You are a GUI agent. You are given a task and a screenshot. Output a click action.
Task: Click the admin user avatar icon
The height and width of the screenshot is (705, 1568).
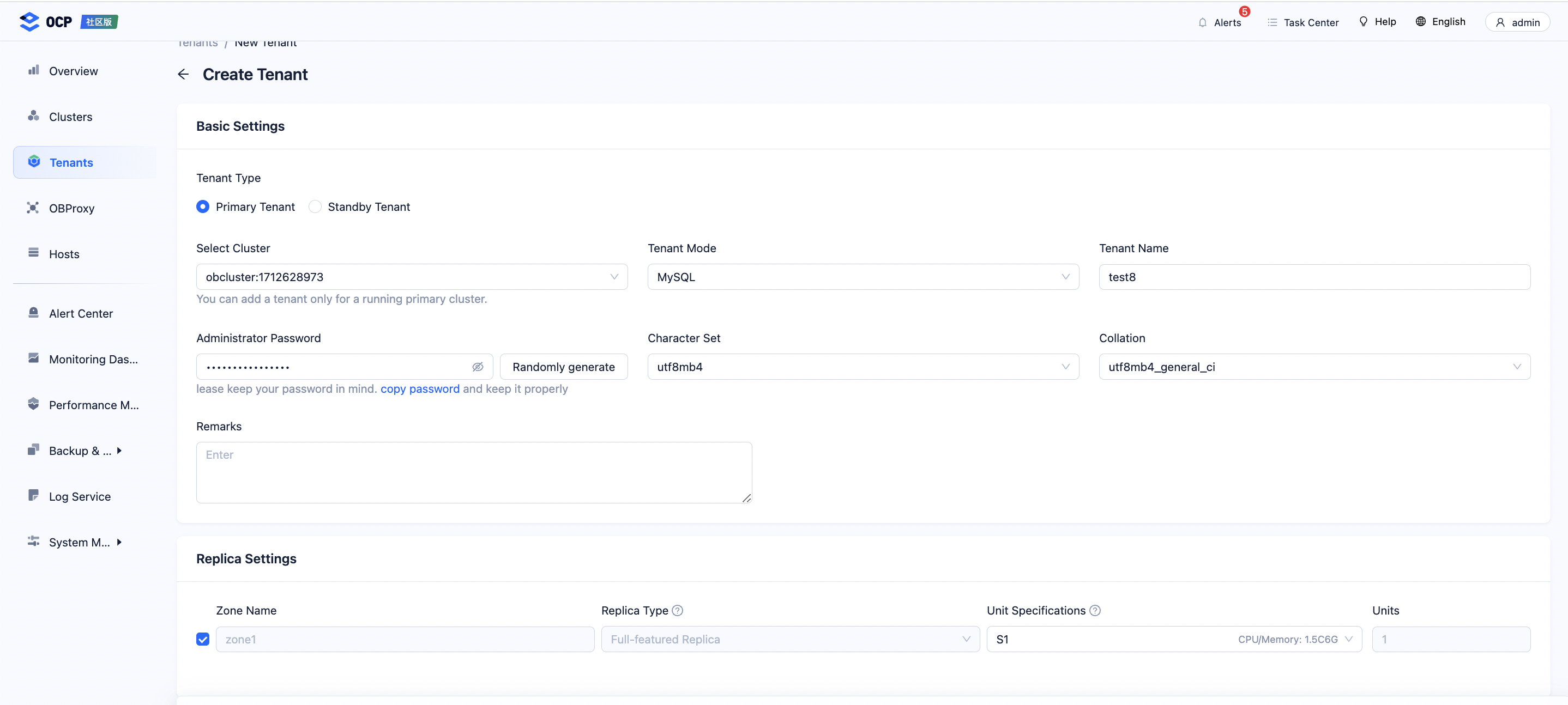coord(1500,22)
